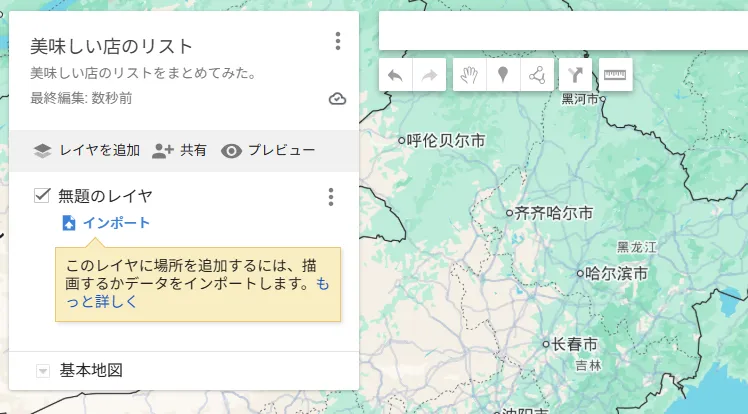Edit the map title 美味しい店のリスト

(112, 46)
